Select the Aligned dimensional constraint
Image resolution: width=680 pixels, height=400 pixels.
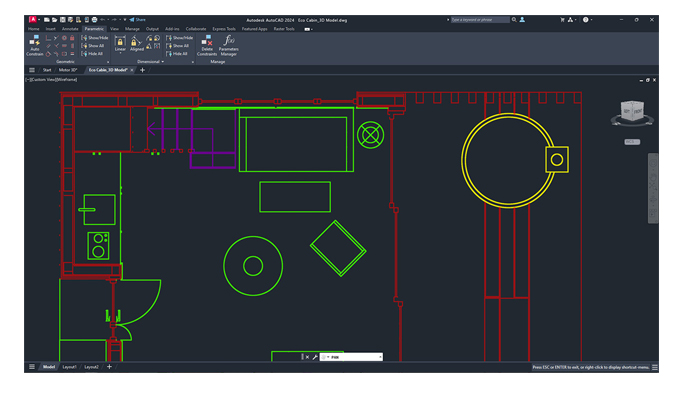(137, 43)
